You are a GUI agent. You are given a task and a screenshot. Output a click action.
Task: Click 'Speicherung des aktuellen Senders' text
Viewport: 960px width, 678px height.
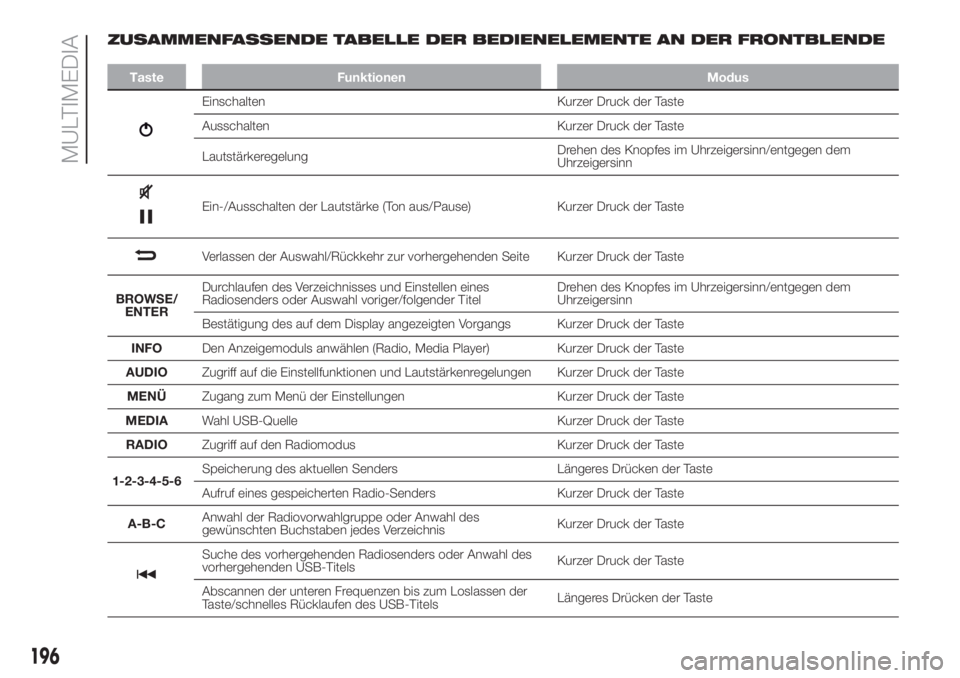(299, 469)
